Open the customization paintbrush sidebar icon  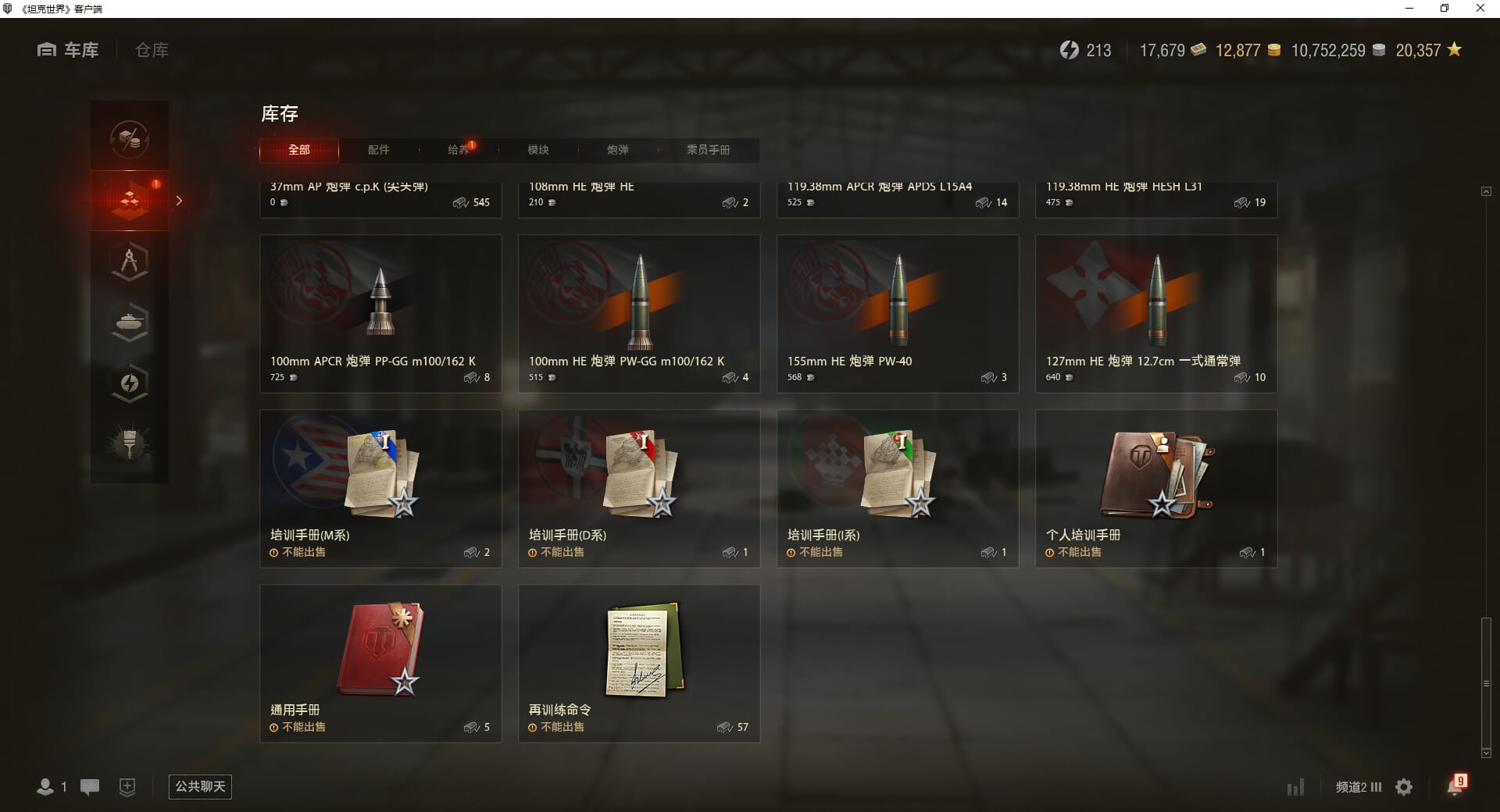click(x=130, y=444)
